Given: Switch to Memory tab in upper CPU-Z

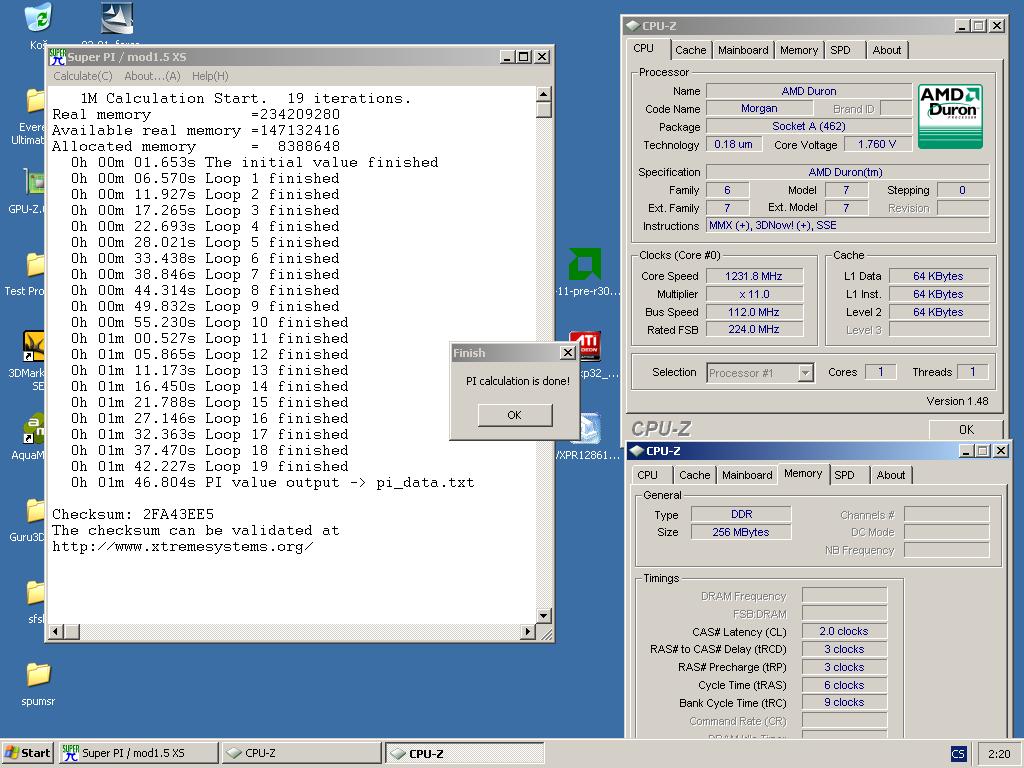Looking at the screenshot, I should coord(799,50).
